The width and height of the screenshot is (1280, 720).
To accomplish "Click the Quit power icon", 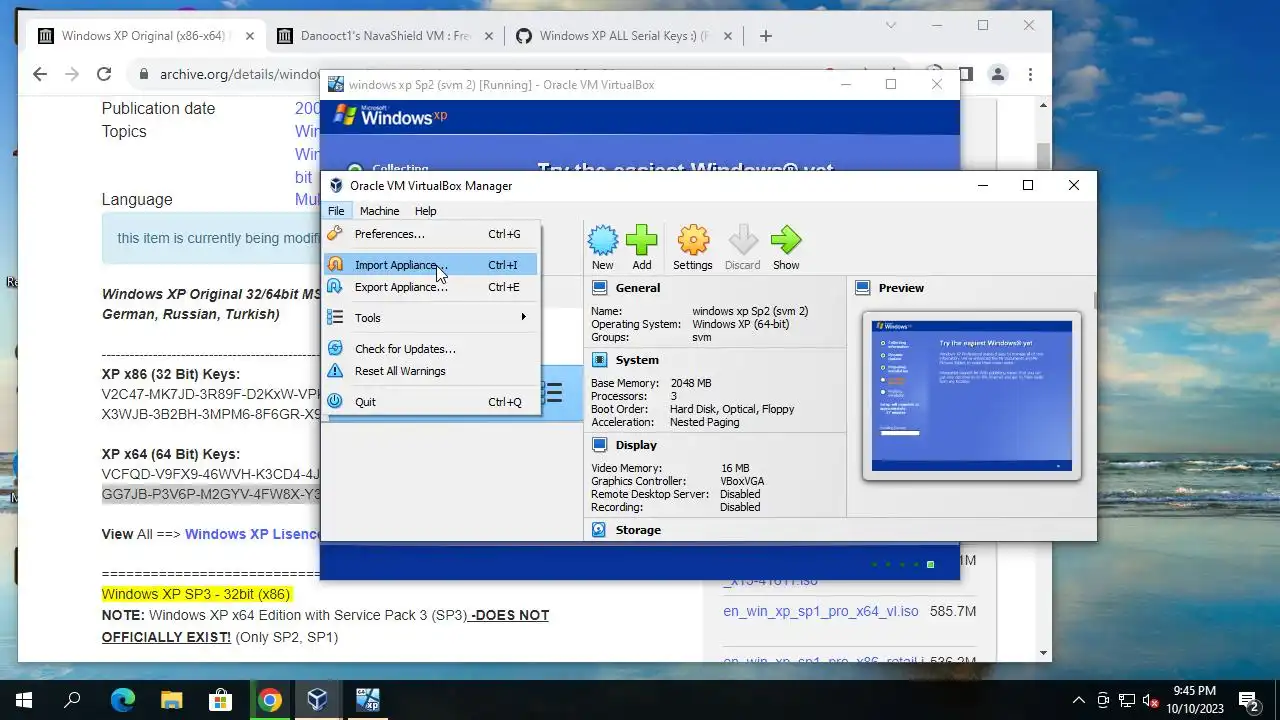I will [x=335, y=402].
